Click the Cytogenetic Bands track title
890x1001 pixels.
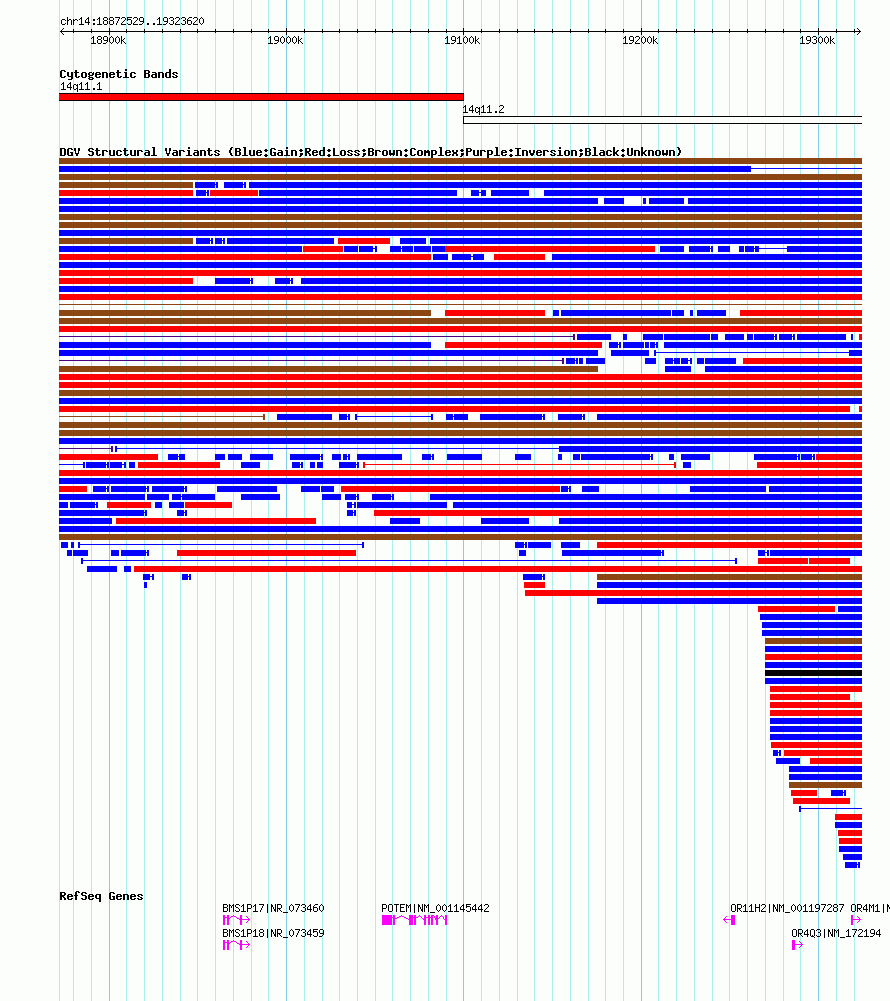point(119,74)
